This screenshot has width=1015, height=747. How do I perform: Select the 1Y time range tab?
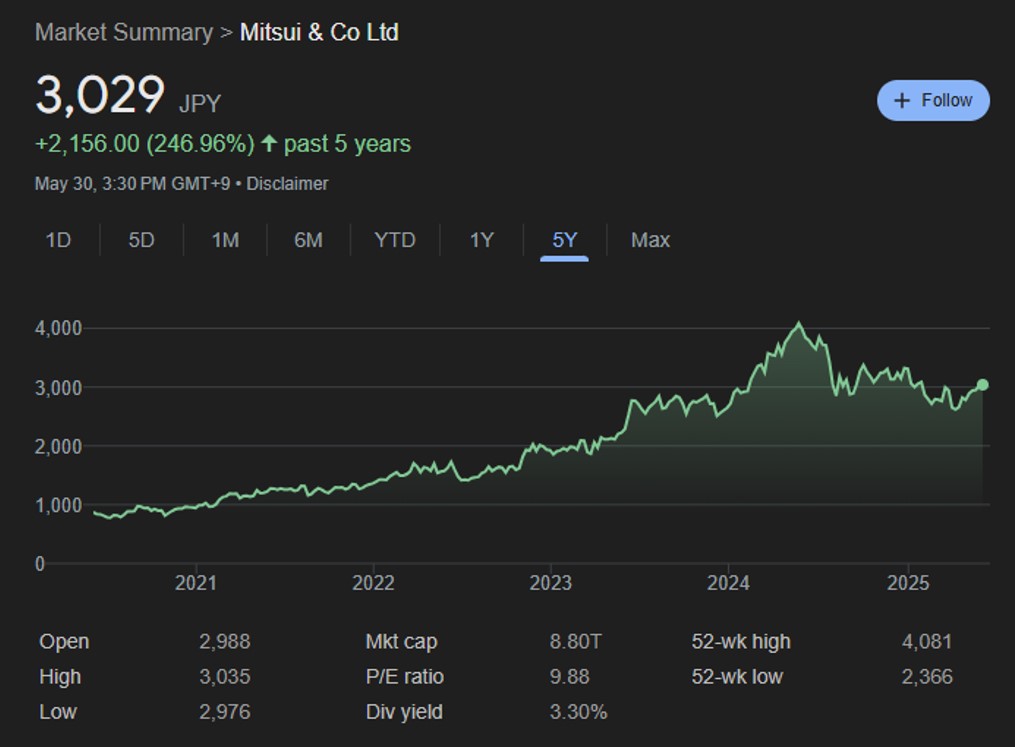[482, 240]
